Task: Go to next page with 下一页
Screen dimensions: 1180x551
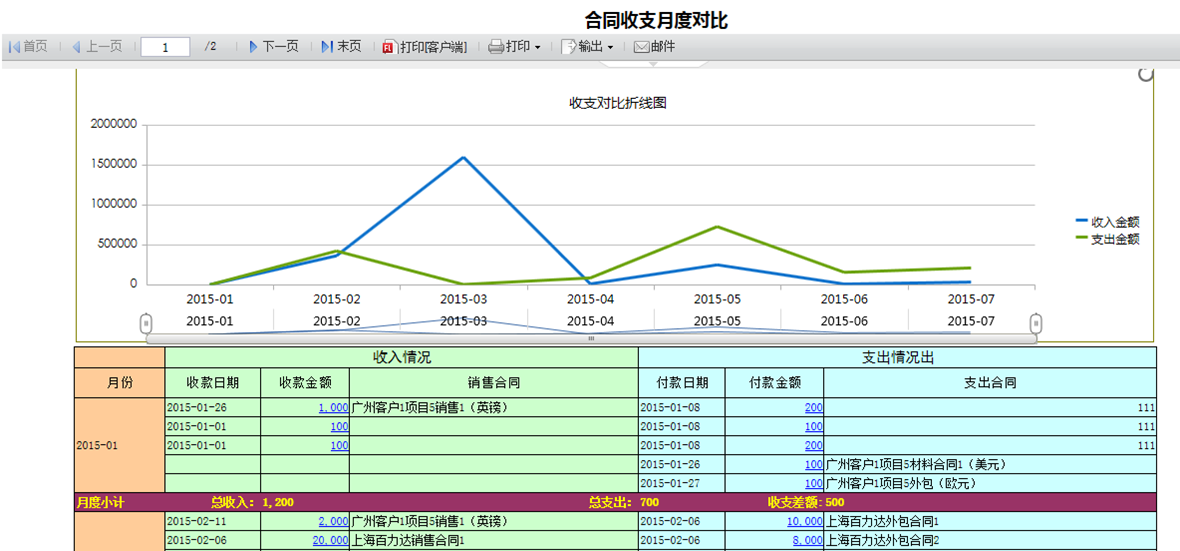Action: click(x=274, y=47)
